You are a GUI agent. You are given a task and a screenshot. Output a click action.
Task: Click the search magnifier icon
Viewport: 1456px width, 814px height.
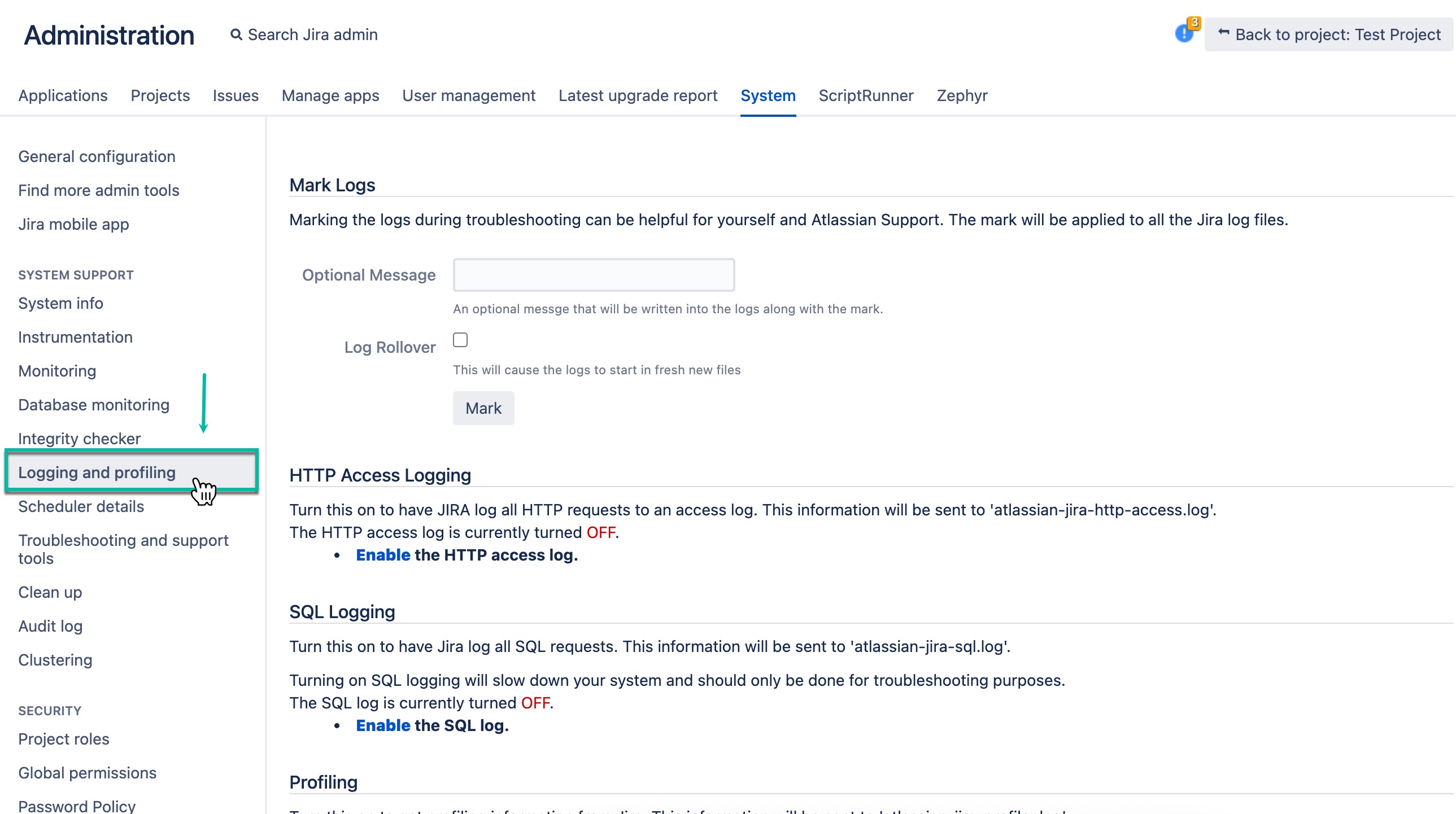tap(236, 35)
